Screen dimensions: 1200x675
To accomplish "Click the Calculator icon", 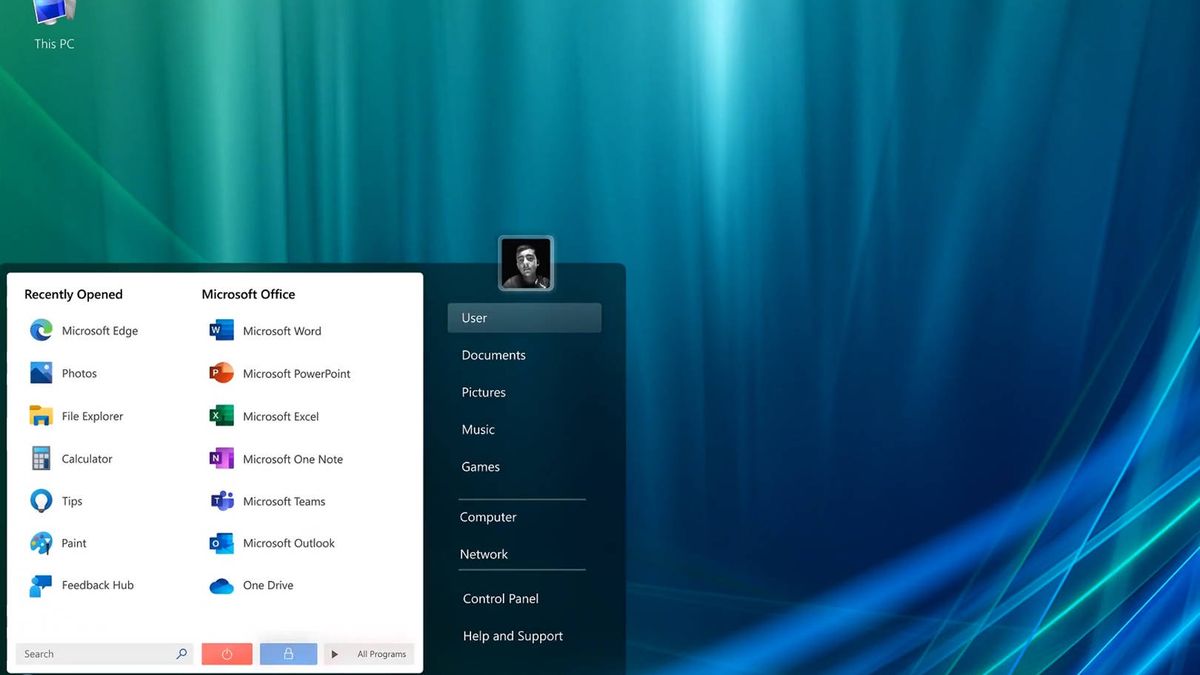I will coord(41,459).
